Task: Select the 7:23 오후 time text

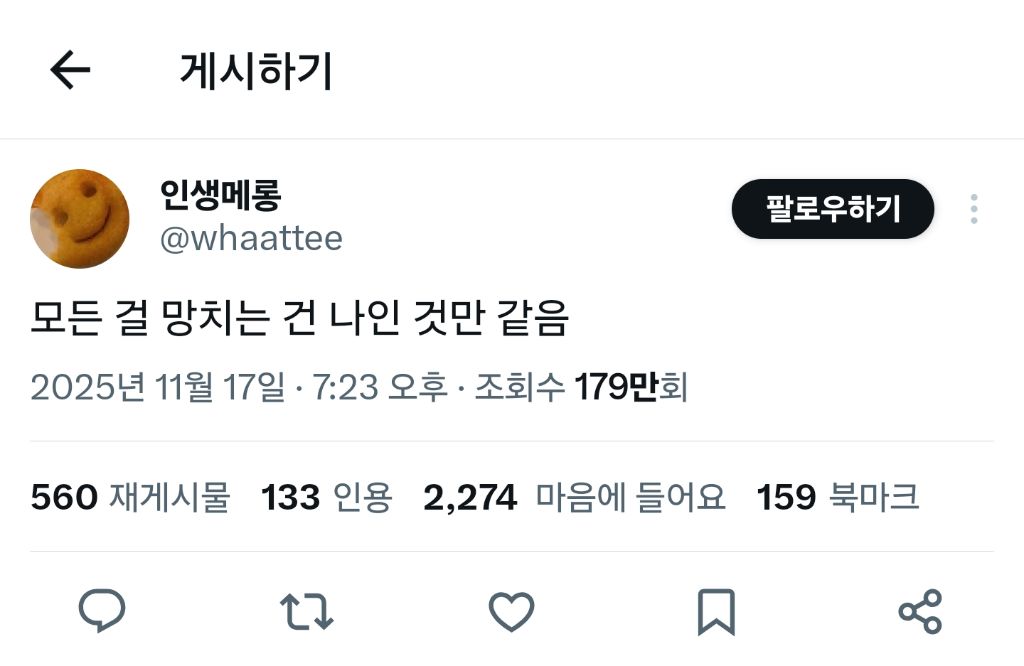Action: pyautogui.click(x=380, y=387)
